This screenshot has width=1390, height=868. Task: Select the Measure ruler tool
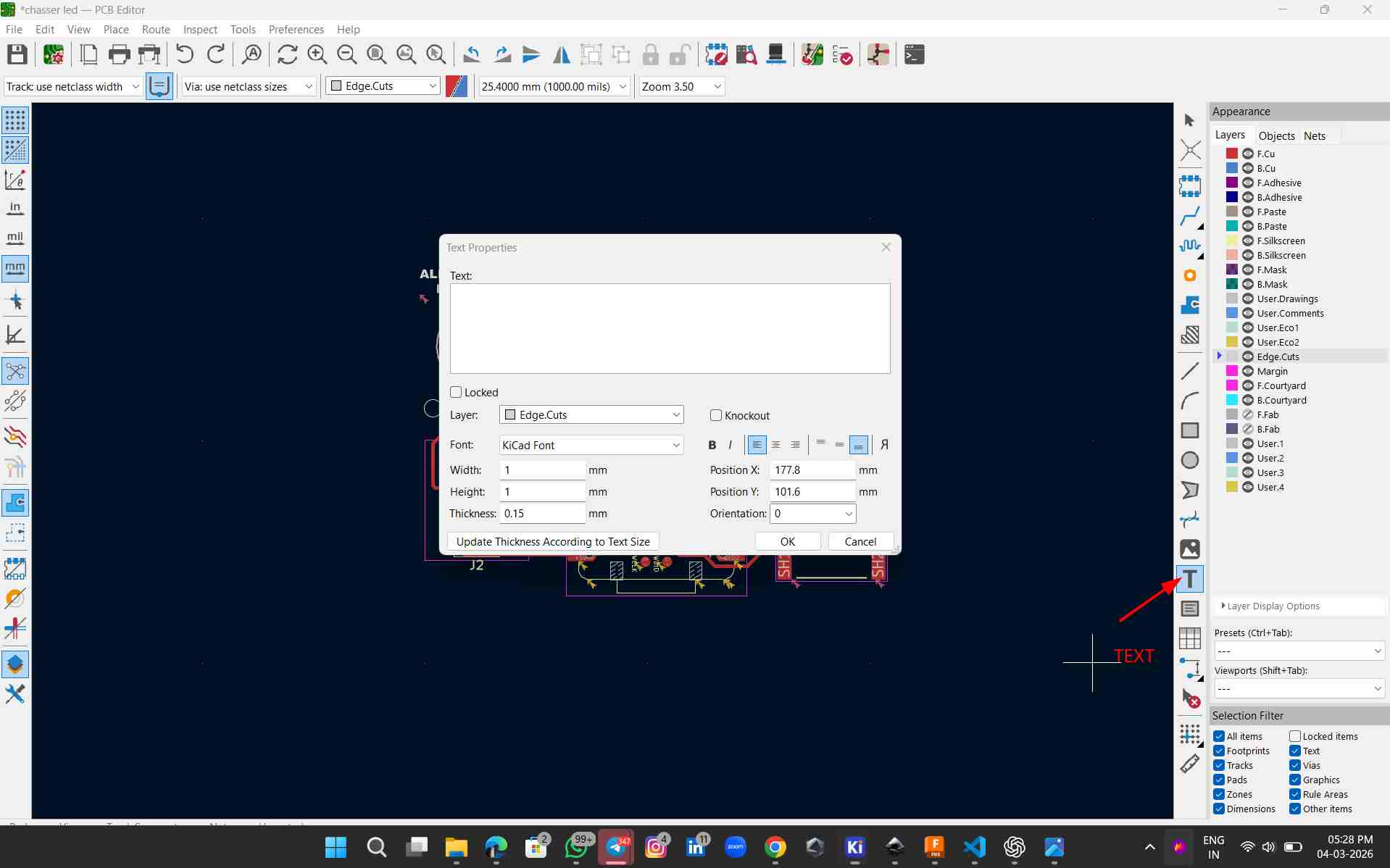tap(1190, 764)
